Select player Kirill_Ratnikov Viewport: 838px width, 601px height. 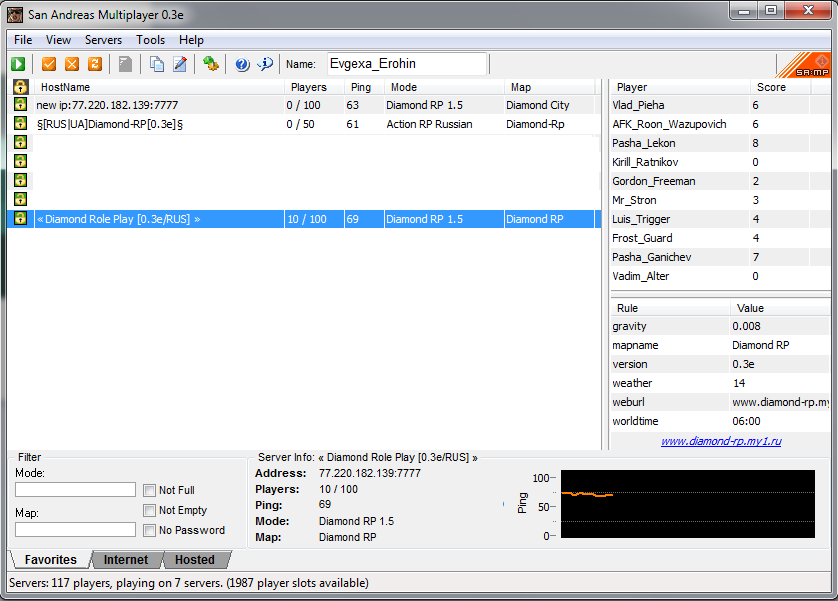coord(720,162)
